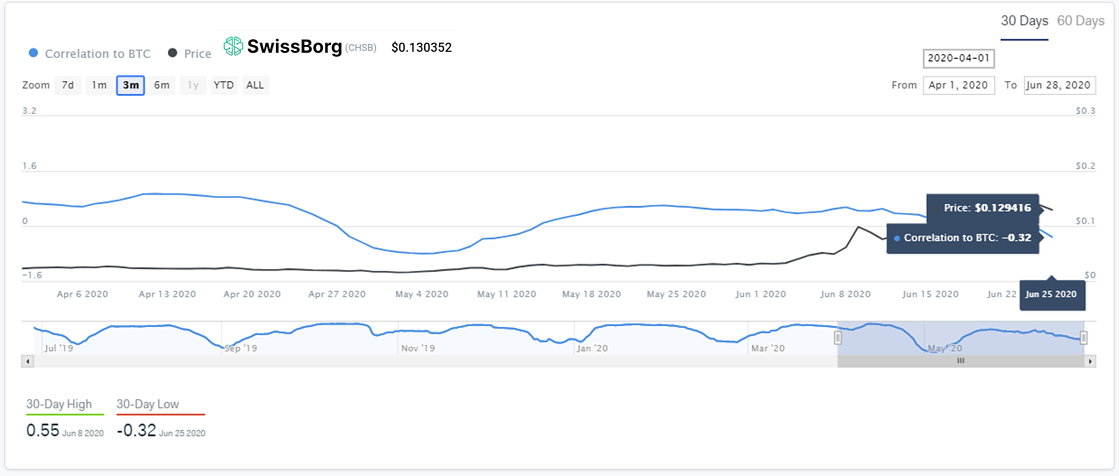Click the SwissBorg logo icon
Viewport: 1119px width, 476px height.
(x=233, y=46)
